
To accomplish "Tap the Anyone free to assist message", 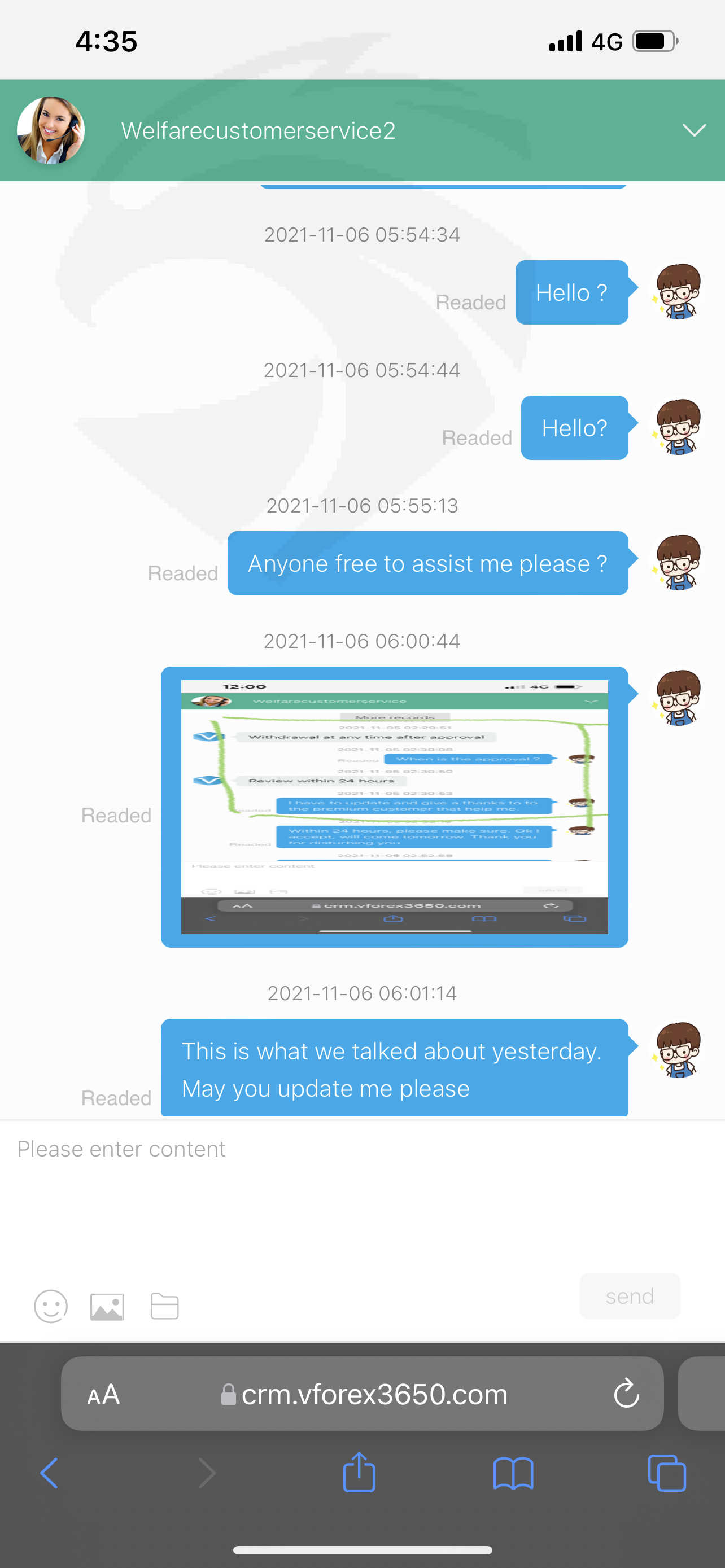I will point(427,563).
